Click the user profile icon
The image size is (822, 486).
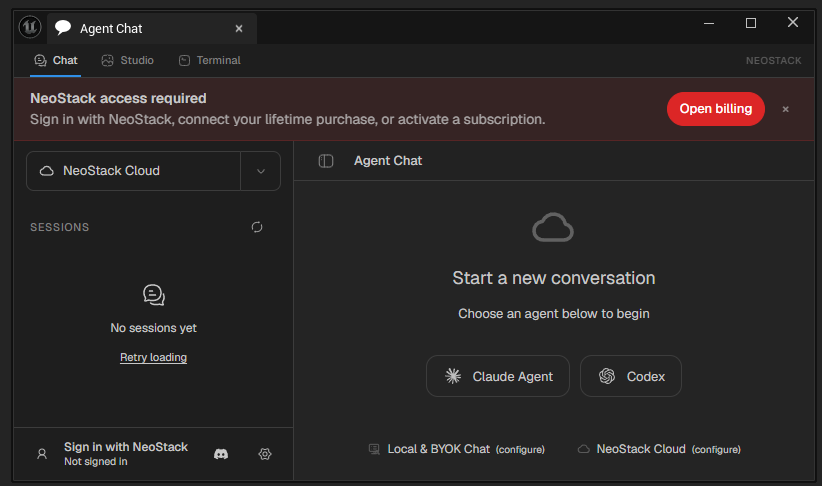(42, 454)
